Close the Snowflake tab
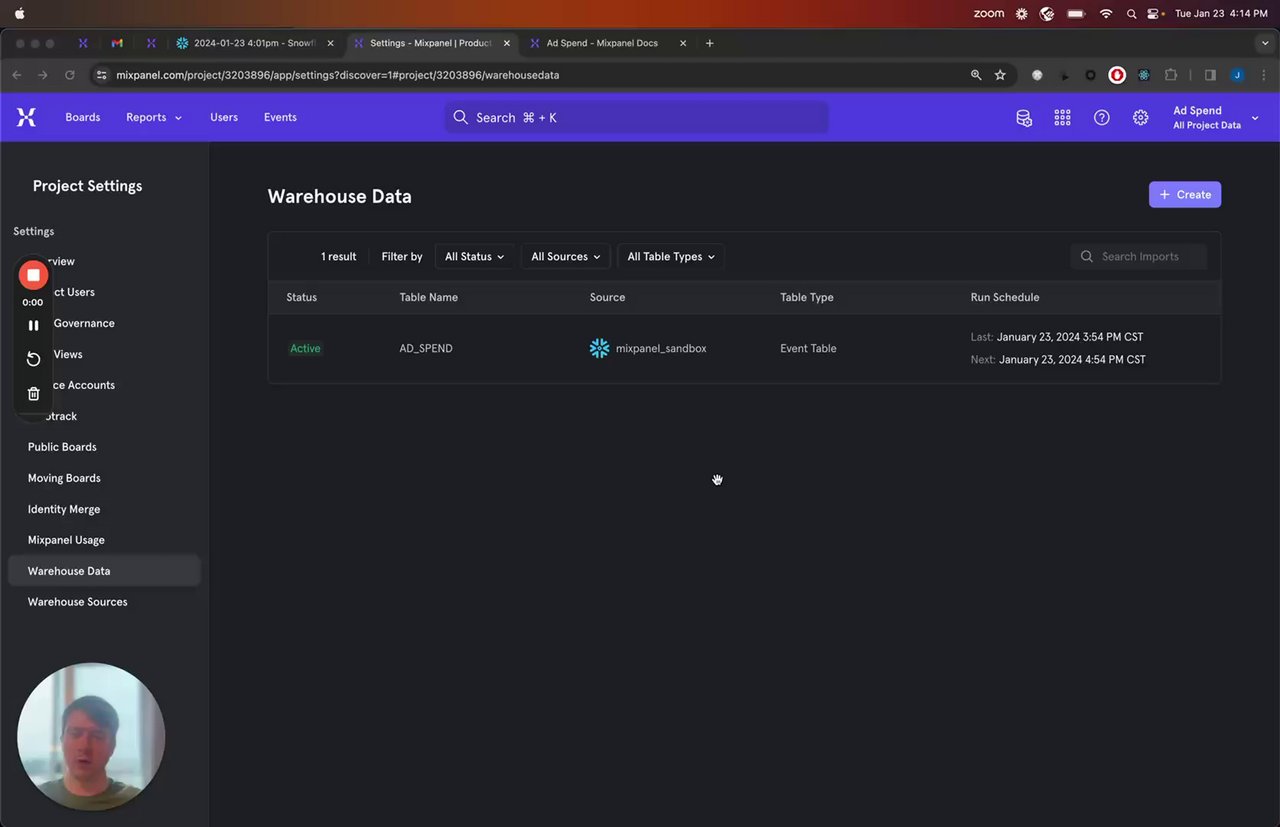This screenshot has width=1280, height=827. point(331,43)
